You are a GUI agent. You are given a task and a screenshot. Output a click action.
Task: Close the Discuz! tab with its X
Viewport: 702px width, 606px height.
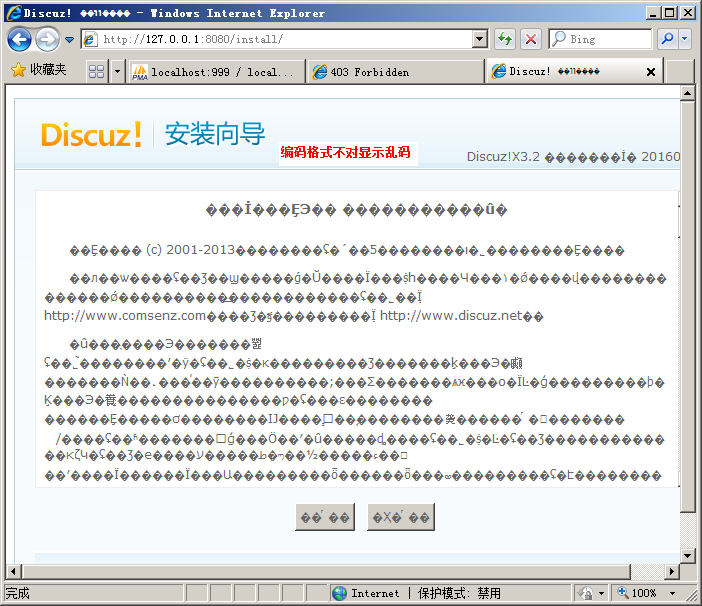[x=651, y=72]
